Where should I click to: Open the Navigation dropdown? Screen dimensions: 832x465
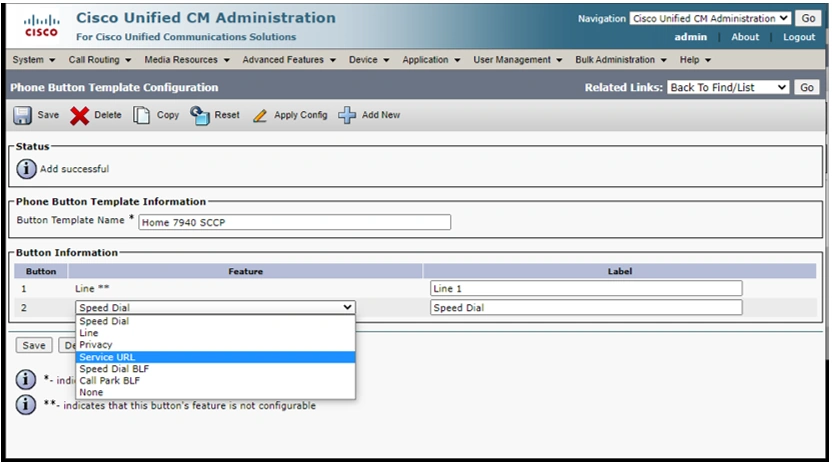coord(710,19)
